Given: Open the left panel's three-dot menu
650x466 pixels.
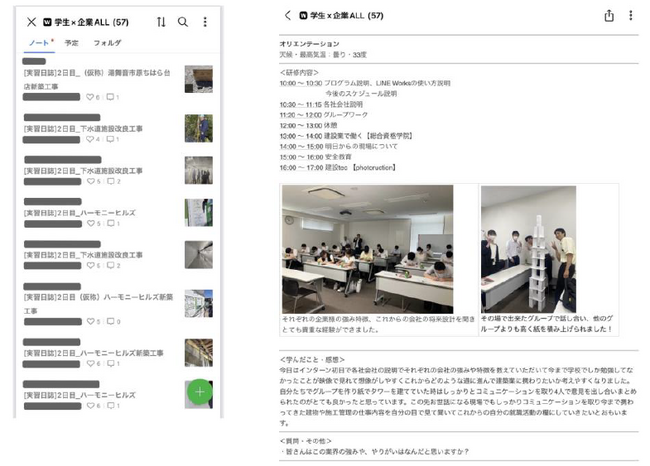Looking at the screenshot, I should [x=205, y=22].
